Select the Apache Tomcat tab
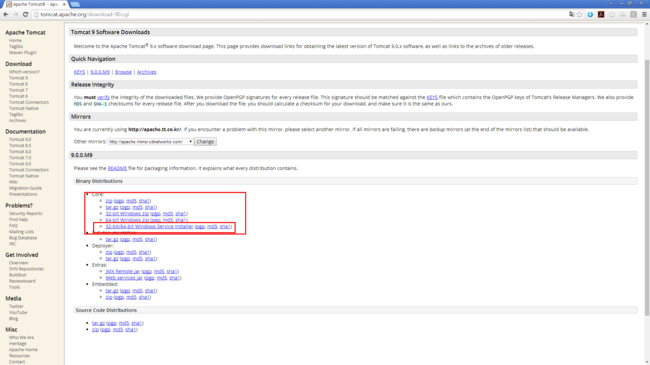This screenshot has width=650, height=365. (35, 4)
